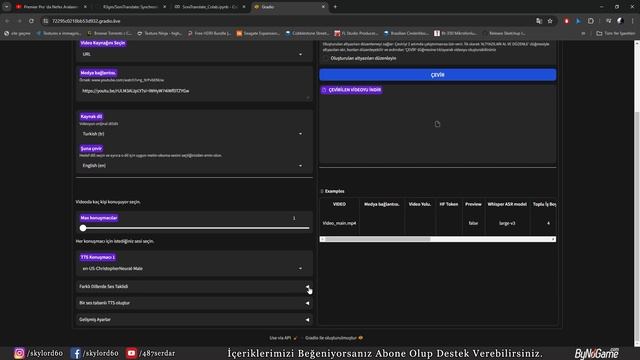Click the Instagram icon in the bottom banner

19,353
